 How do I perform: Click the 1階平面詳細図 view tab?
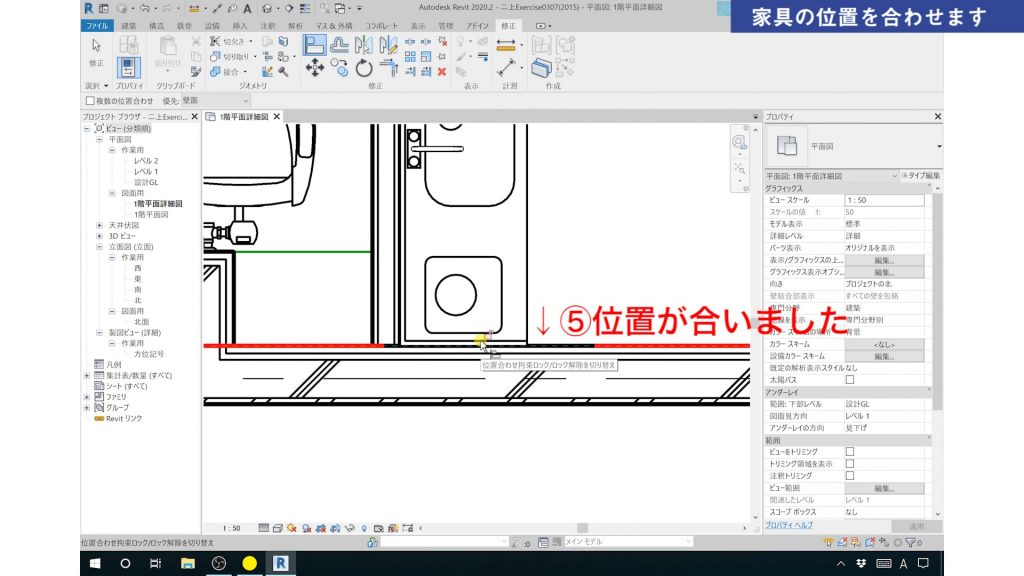click(243, 115)
